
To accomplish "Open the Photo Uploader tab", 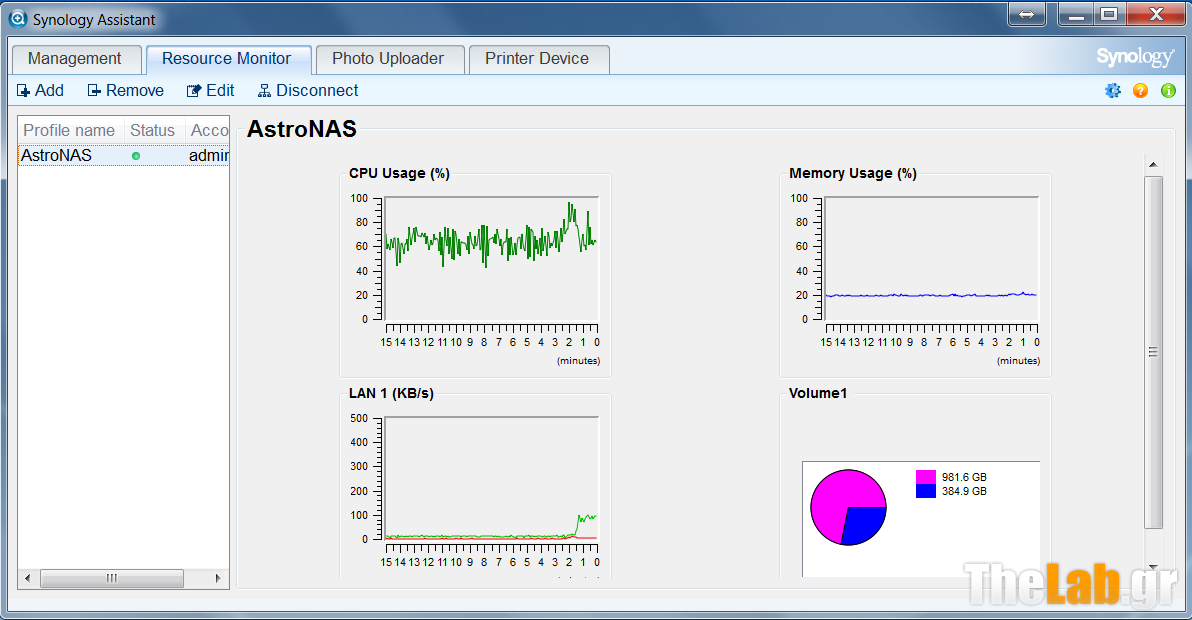I will [x=388, y=59].
